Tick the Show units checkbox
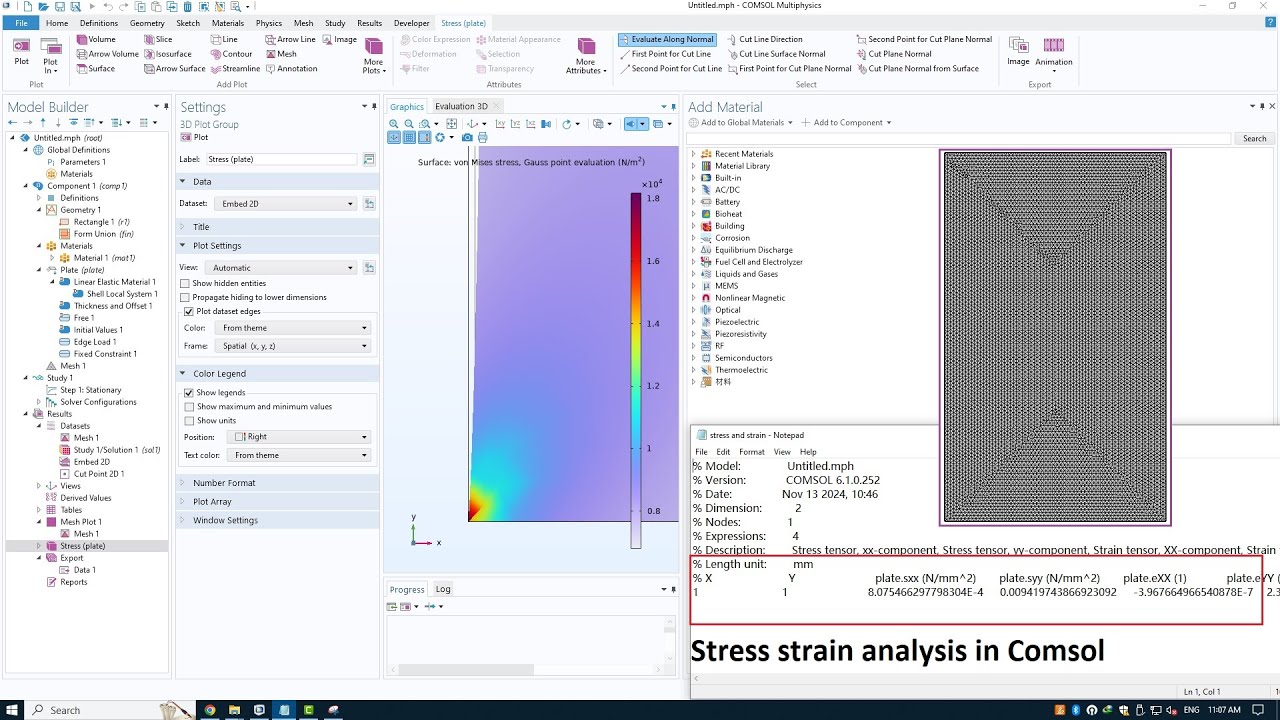Screen dimensions: 1280x720 [x=189, y=421]
